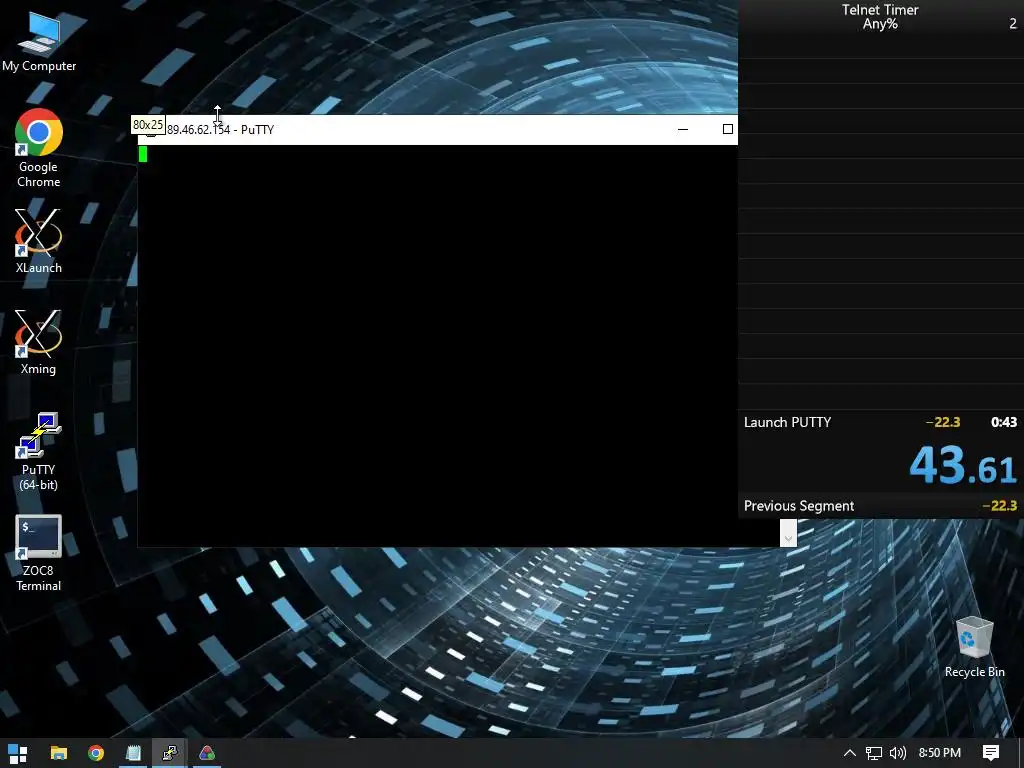The width and height of the screenshot is (1024, 768).
Task: Click the 43.61 main timer display
Action: tap(963, 466)
